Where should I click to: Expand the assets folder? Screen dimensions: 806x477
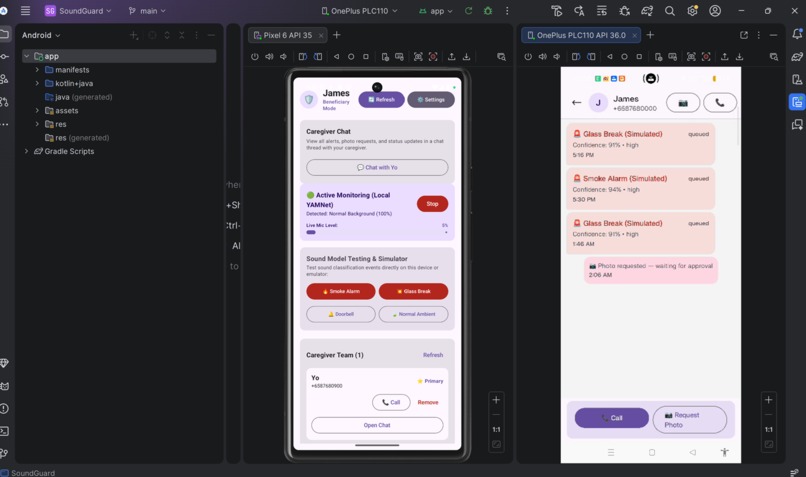pos(37,111)
